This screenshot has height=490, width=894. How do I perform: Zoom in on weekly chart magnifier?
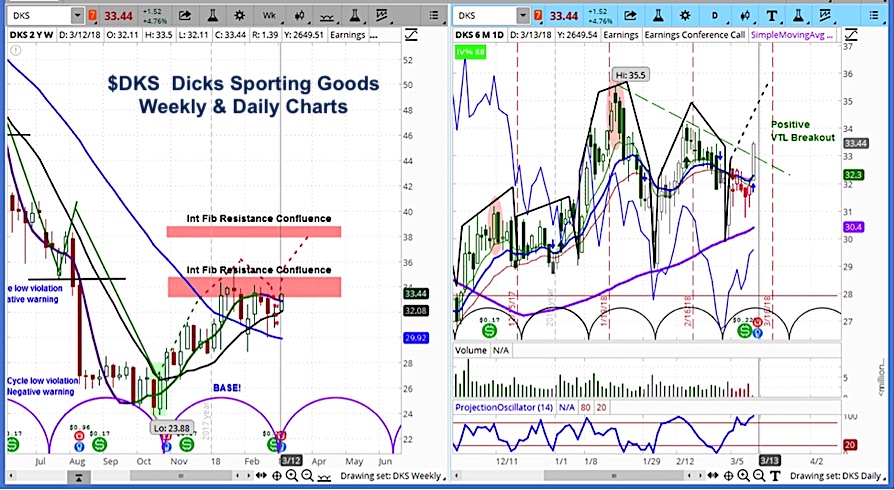[292, 476]
